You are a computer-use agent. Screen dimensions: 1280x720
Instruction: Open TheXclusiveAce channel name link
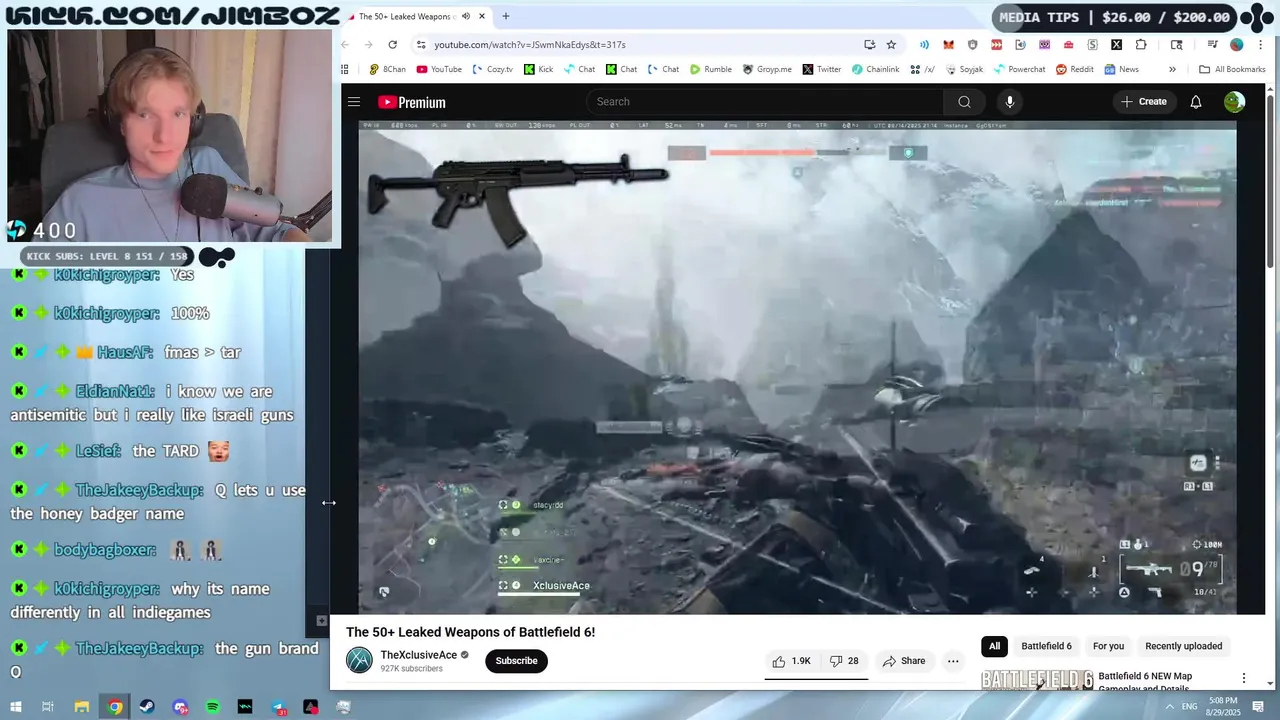419,655
